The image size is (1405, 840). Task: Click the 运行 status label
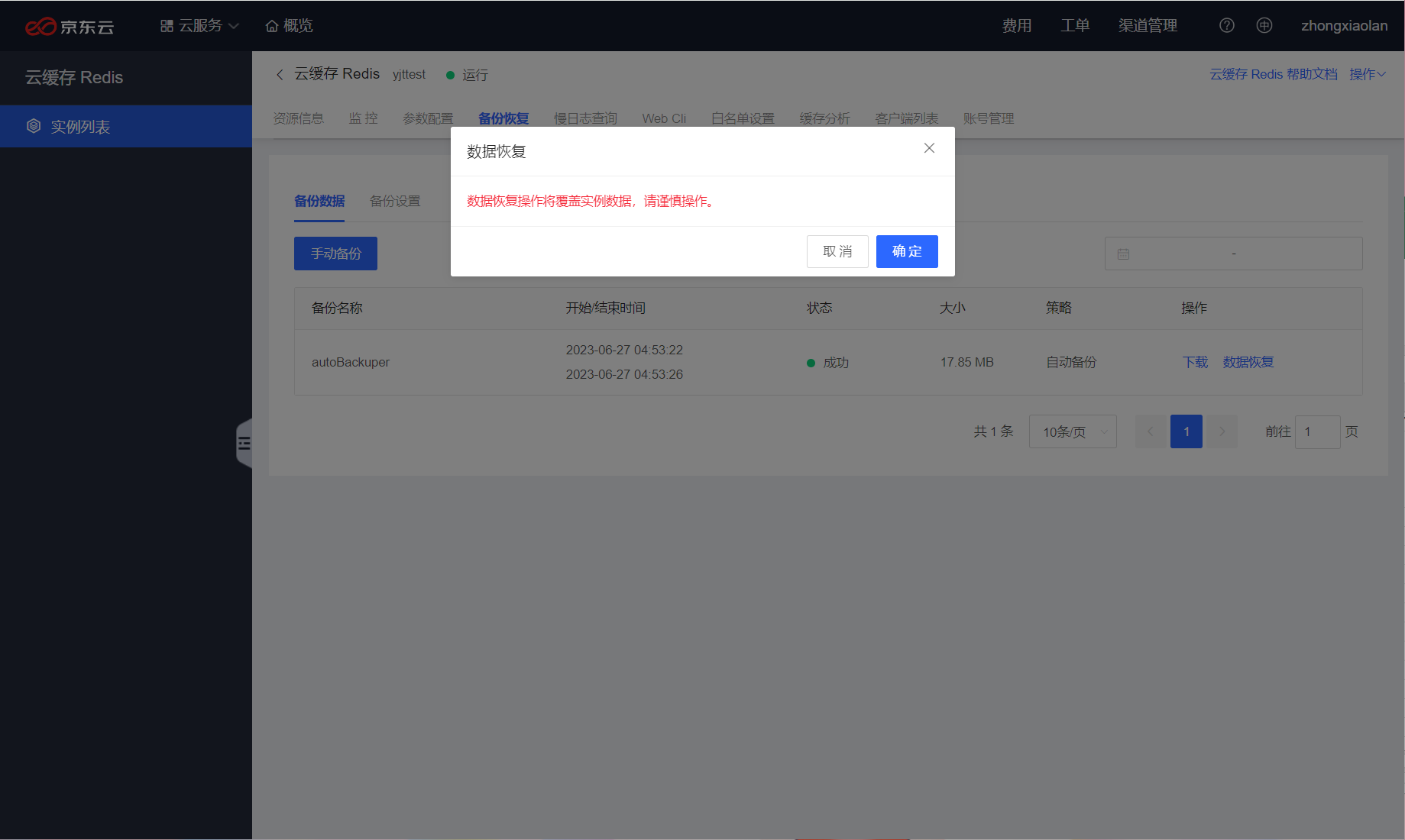coord(474,75)
